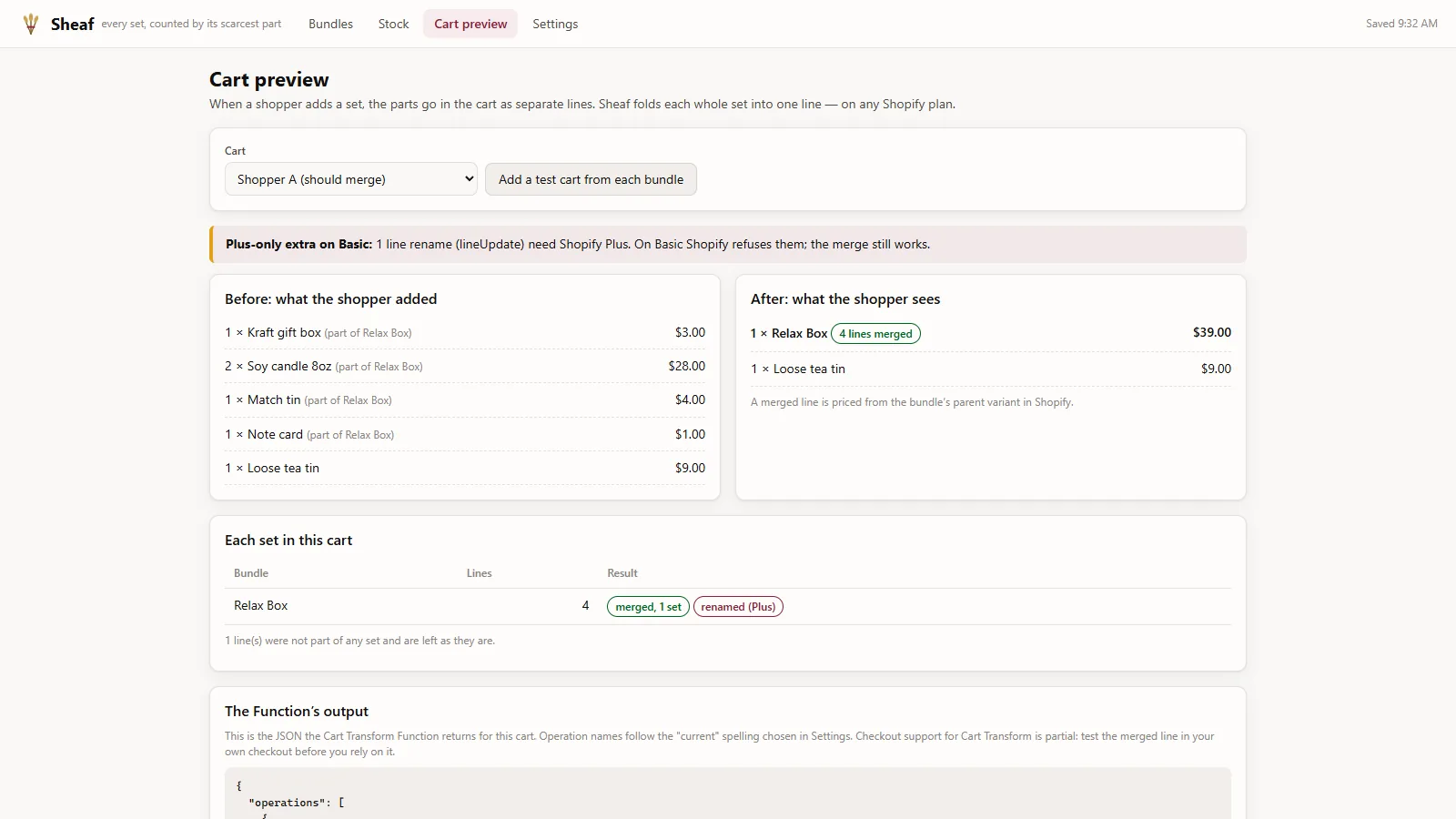Switch to the Stock tab
1456x819 pixels.
(x=393, y=24)
